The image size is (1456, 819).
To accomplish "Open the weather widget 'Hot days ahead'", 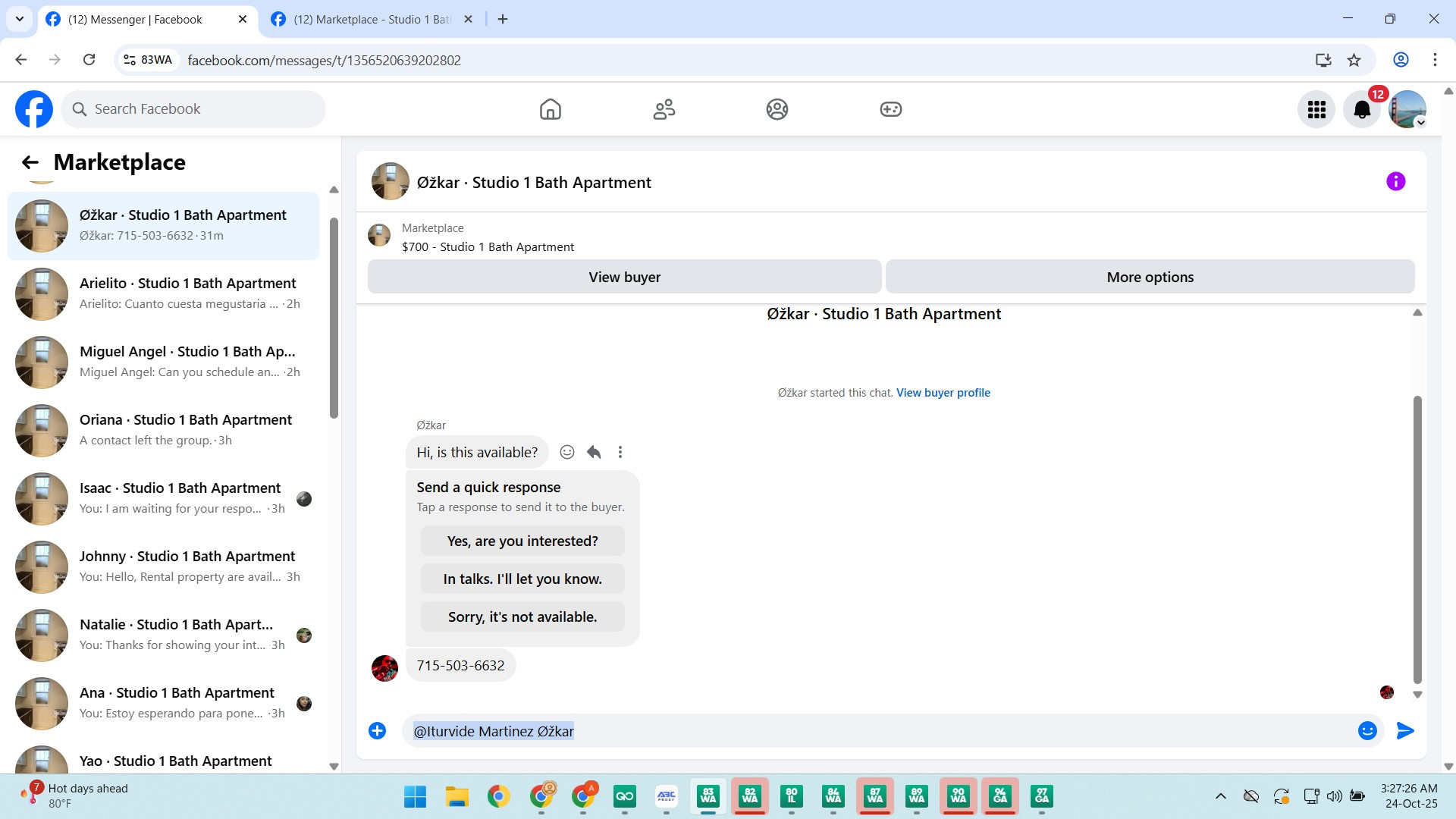I will pyautogui.click(x=74, y=795).
